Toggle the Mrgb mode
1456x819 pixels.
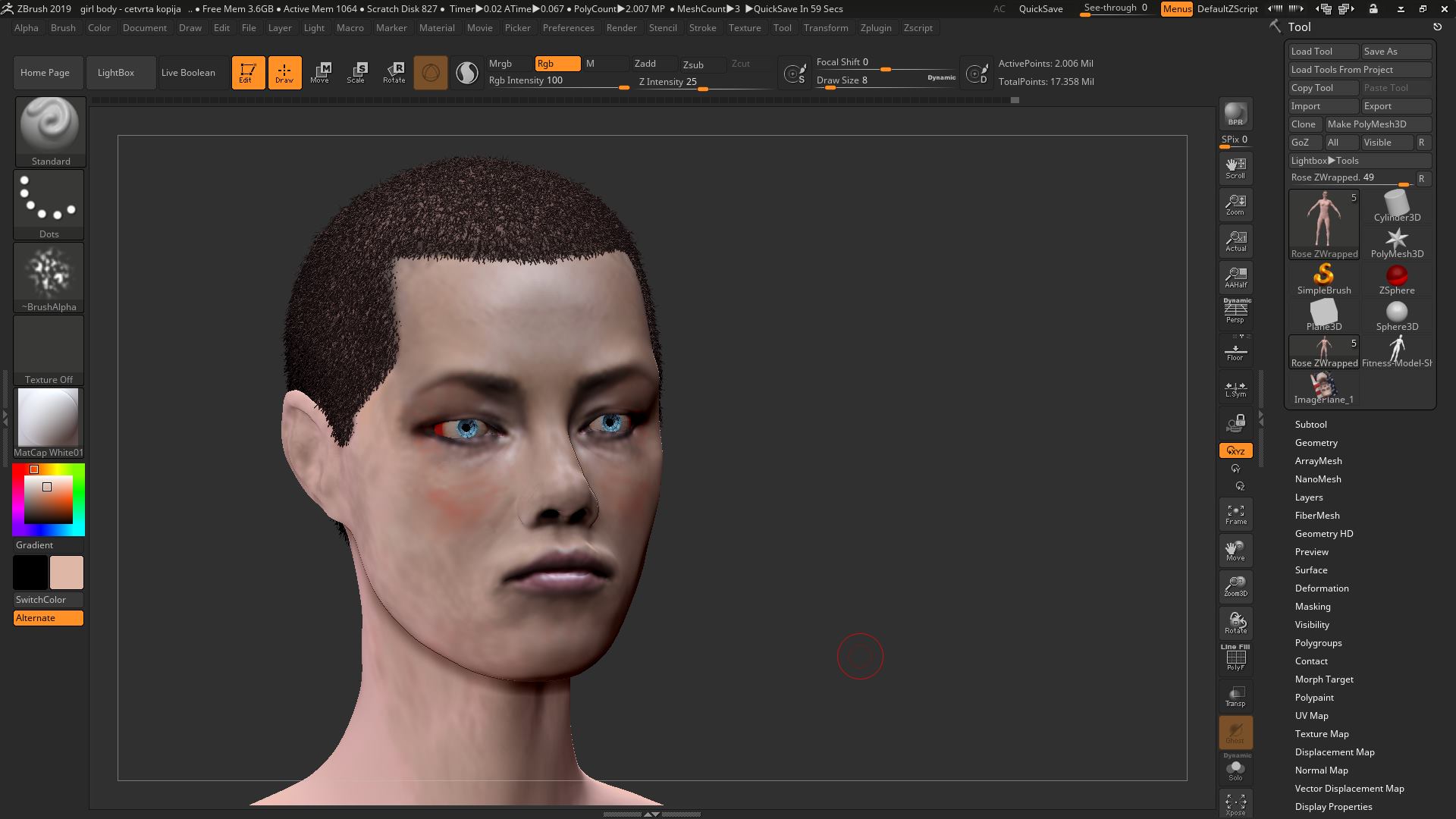coord(510,64)
